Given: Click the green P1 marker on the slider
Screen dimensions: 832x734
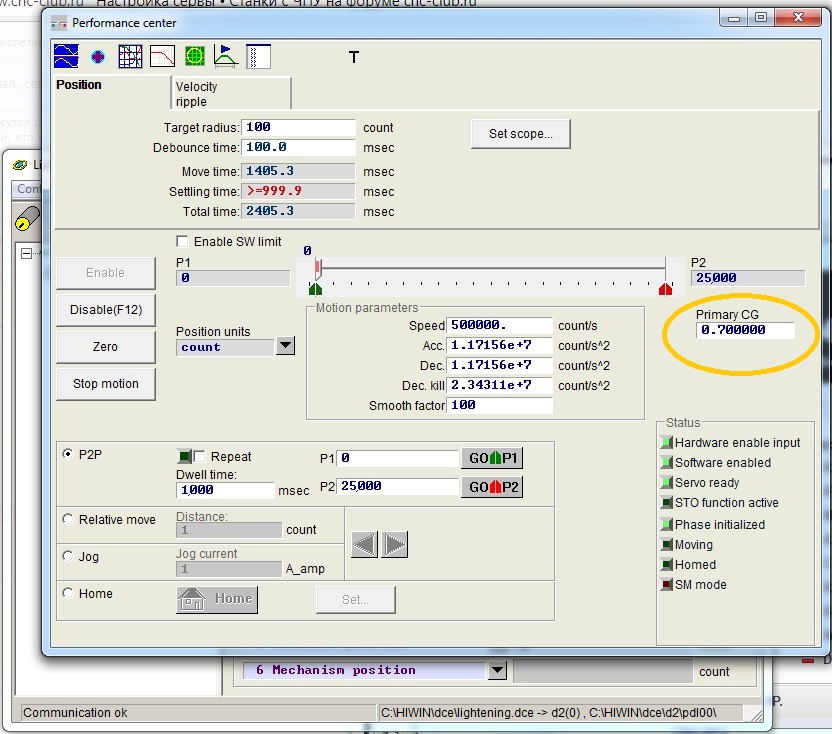Looking at the screenshot, I should coord(315,288).
